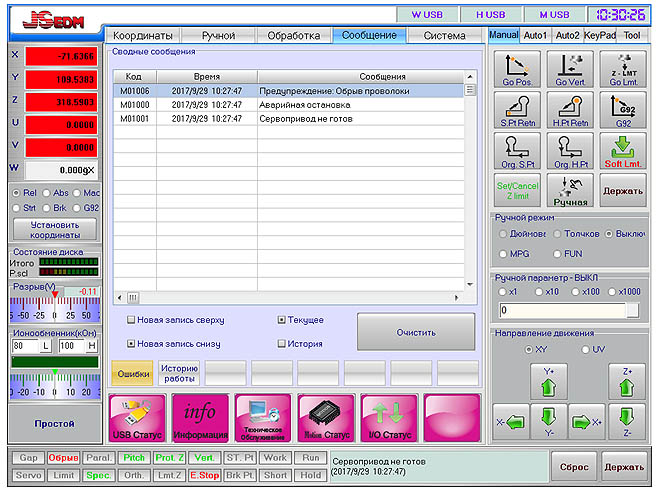
Task: Switch to the Координаты tab
Action: pos(142,36)
